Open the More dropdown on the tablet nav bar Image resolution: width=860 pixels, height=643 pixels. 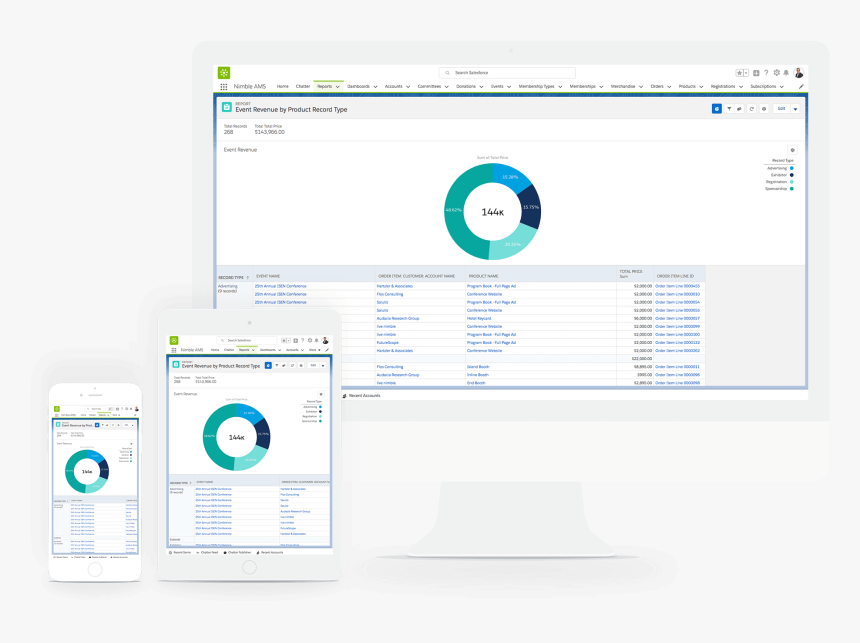315,350
